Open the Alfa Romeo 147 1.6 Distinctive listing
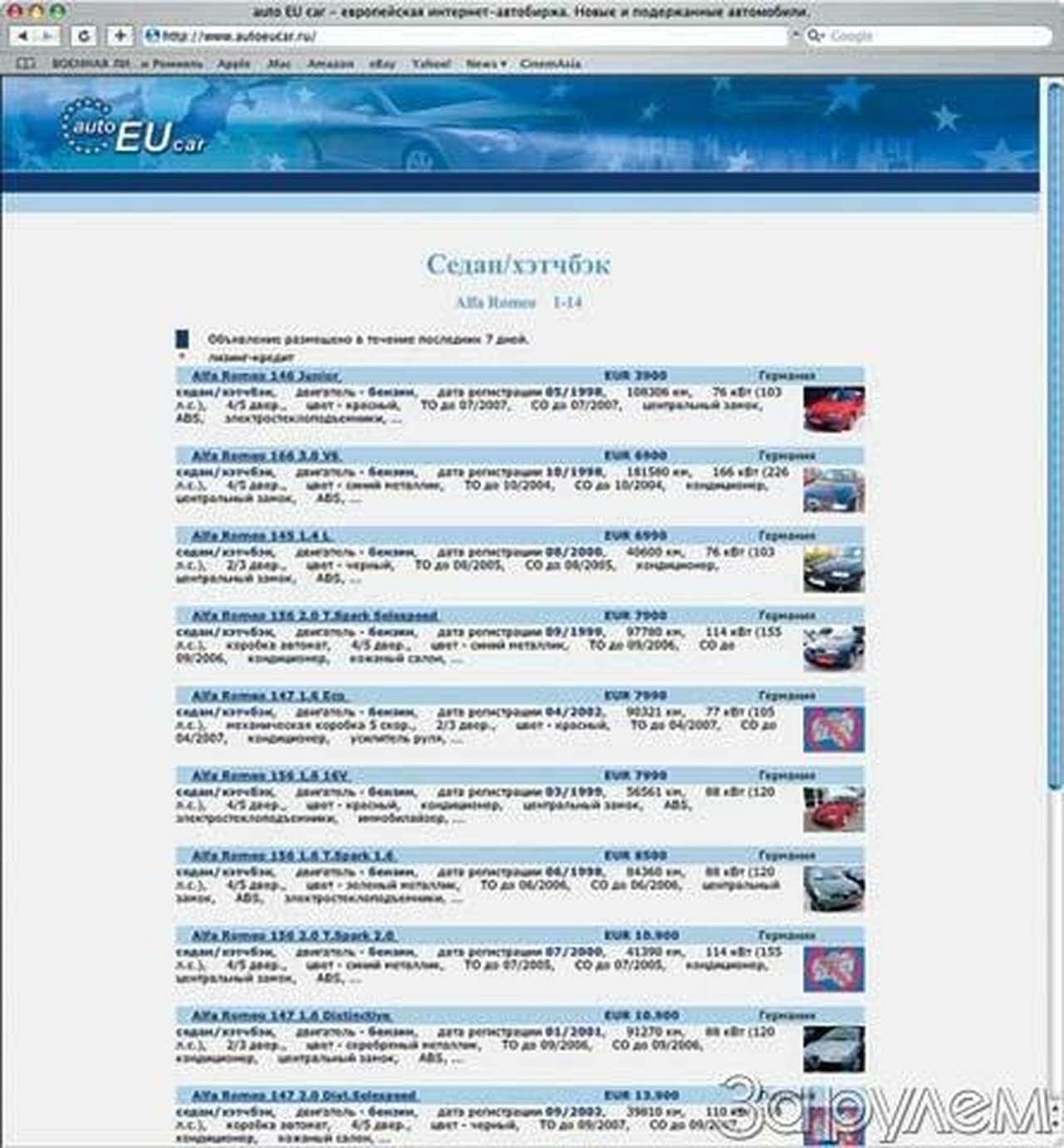This screenshot has width=1064, height=1148. 291,1016
